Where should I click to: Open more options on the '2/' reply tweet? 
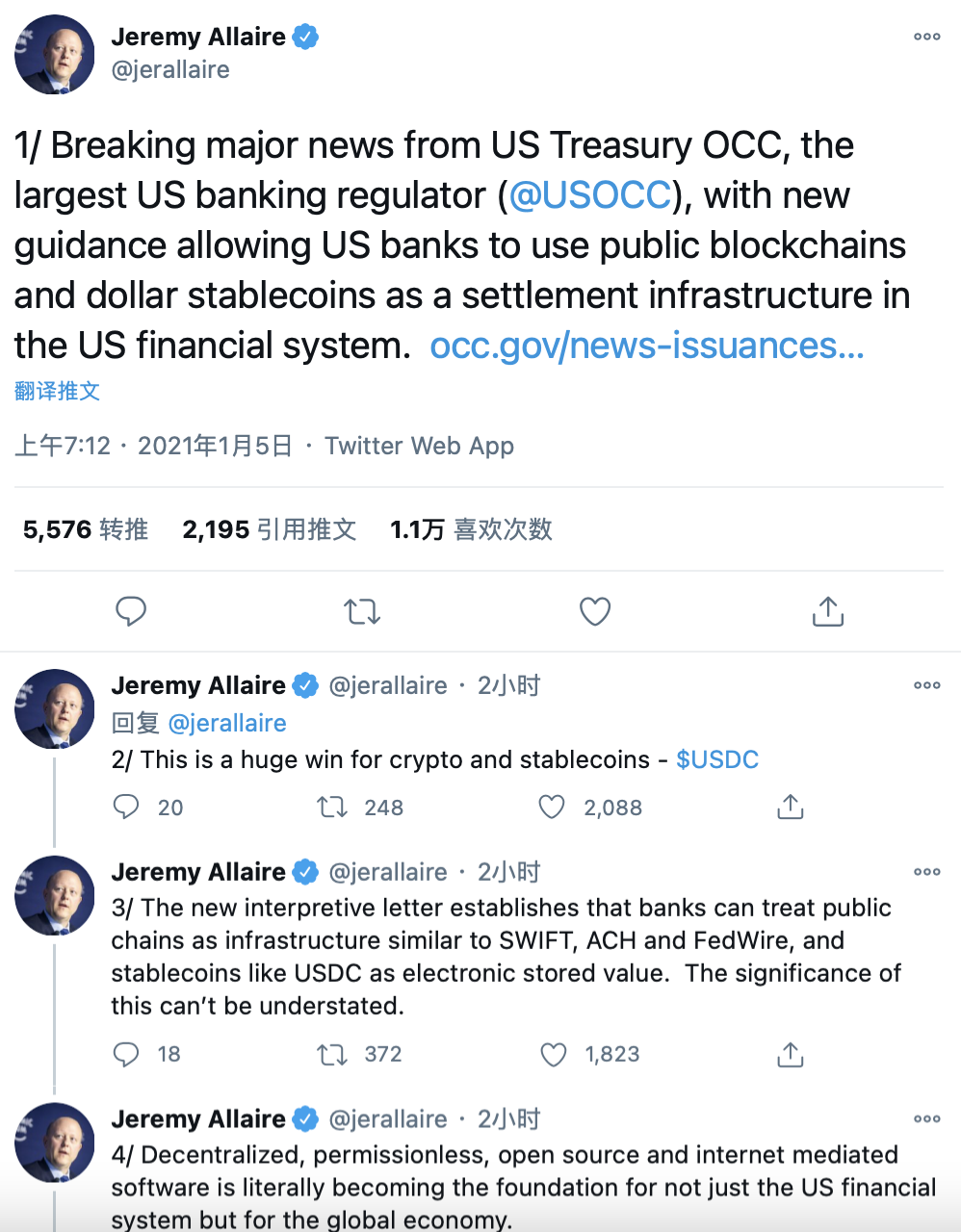point(926,685)
